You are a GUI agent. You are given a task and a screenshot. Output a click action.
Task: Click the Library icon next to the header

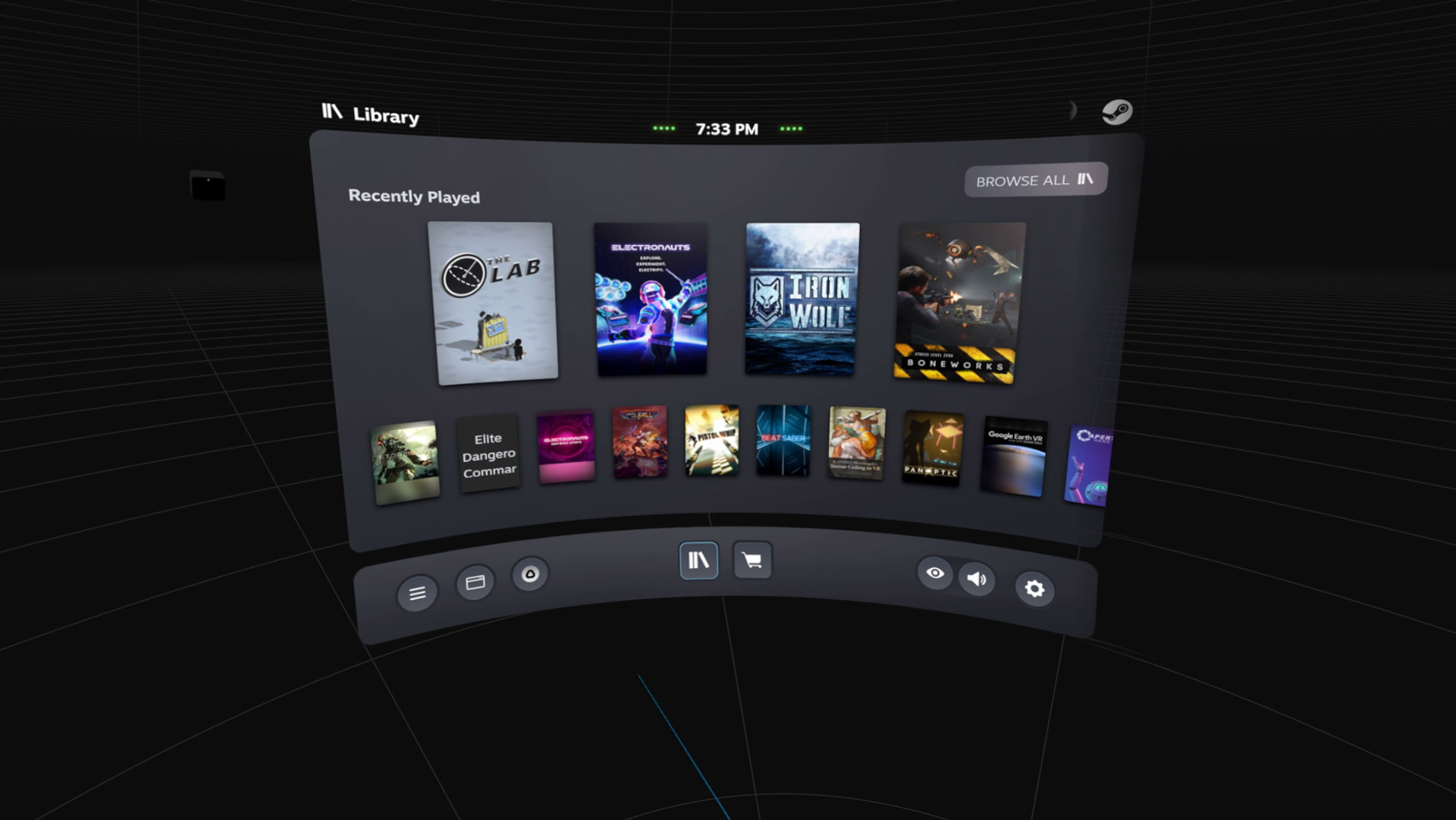click(x=333, y=115)
